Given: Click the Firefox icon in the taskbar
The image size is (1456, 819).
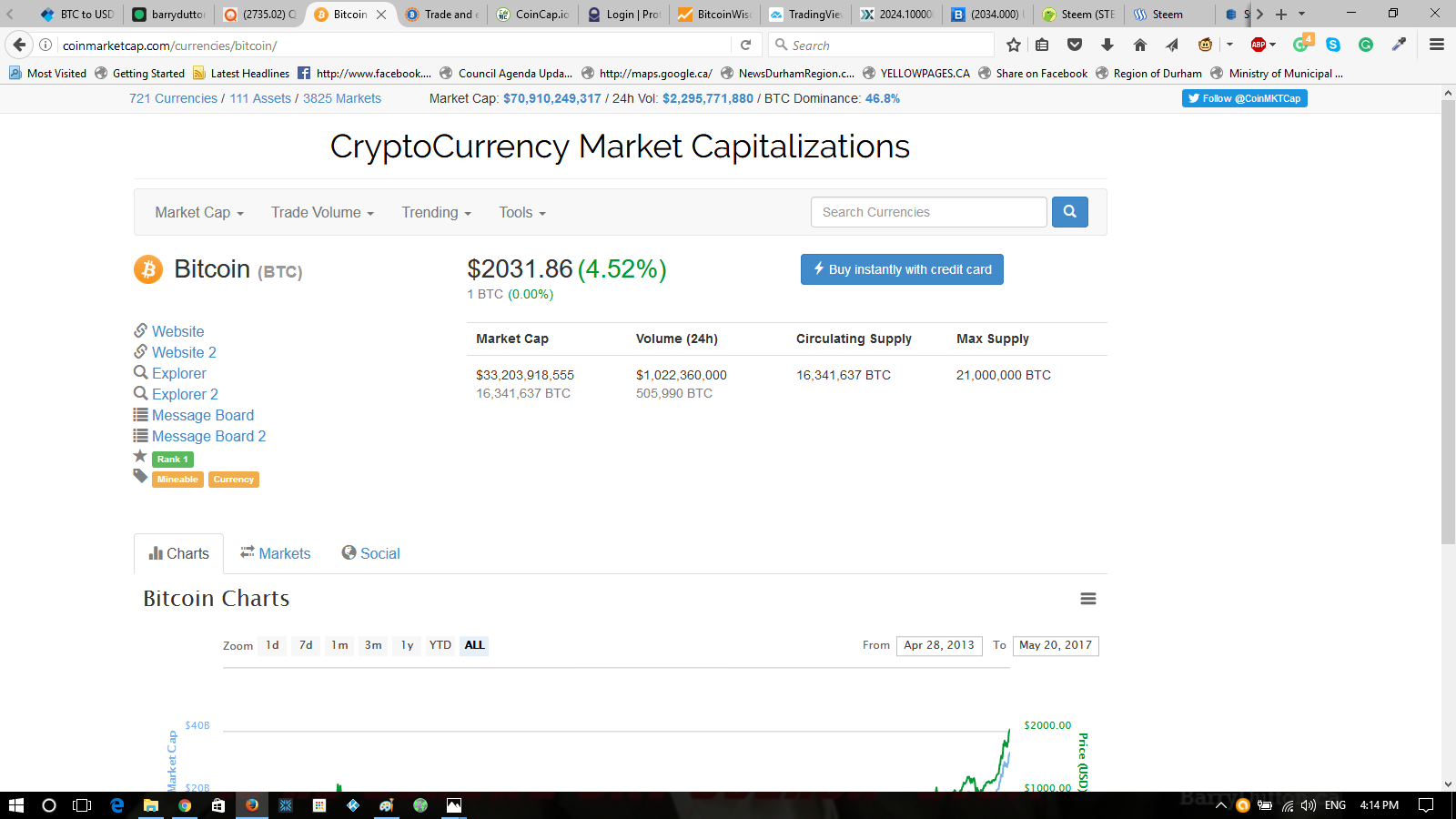Looking at the screenshot, I should (252, 805).
